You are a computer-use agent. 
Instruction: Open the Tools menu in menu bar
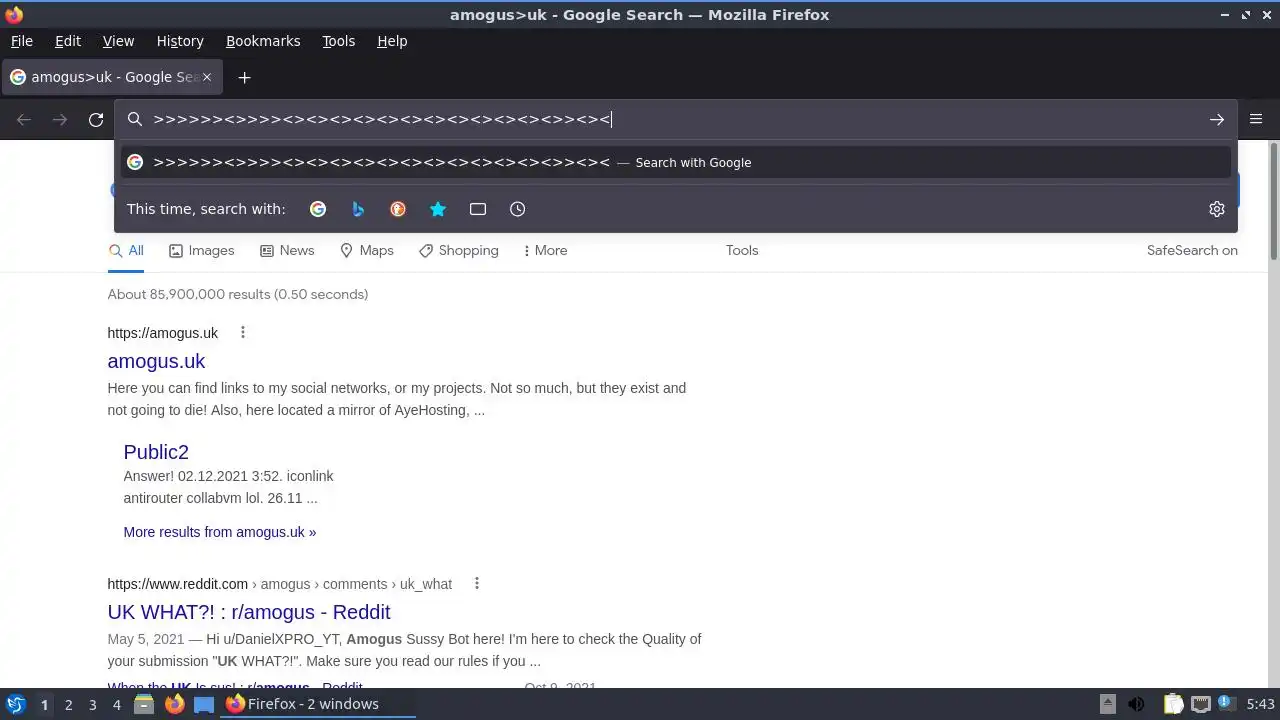coord(338,41)
